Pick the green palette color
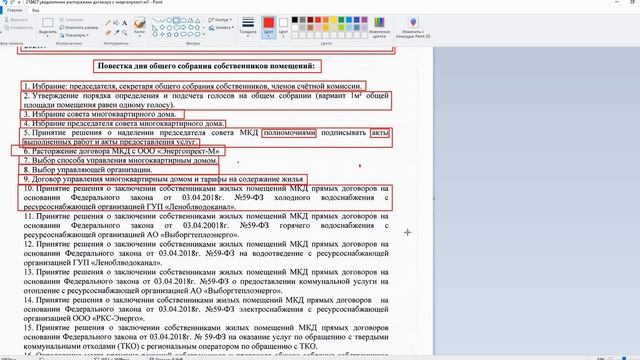This screenshot has width=640, height=360. 341,20
